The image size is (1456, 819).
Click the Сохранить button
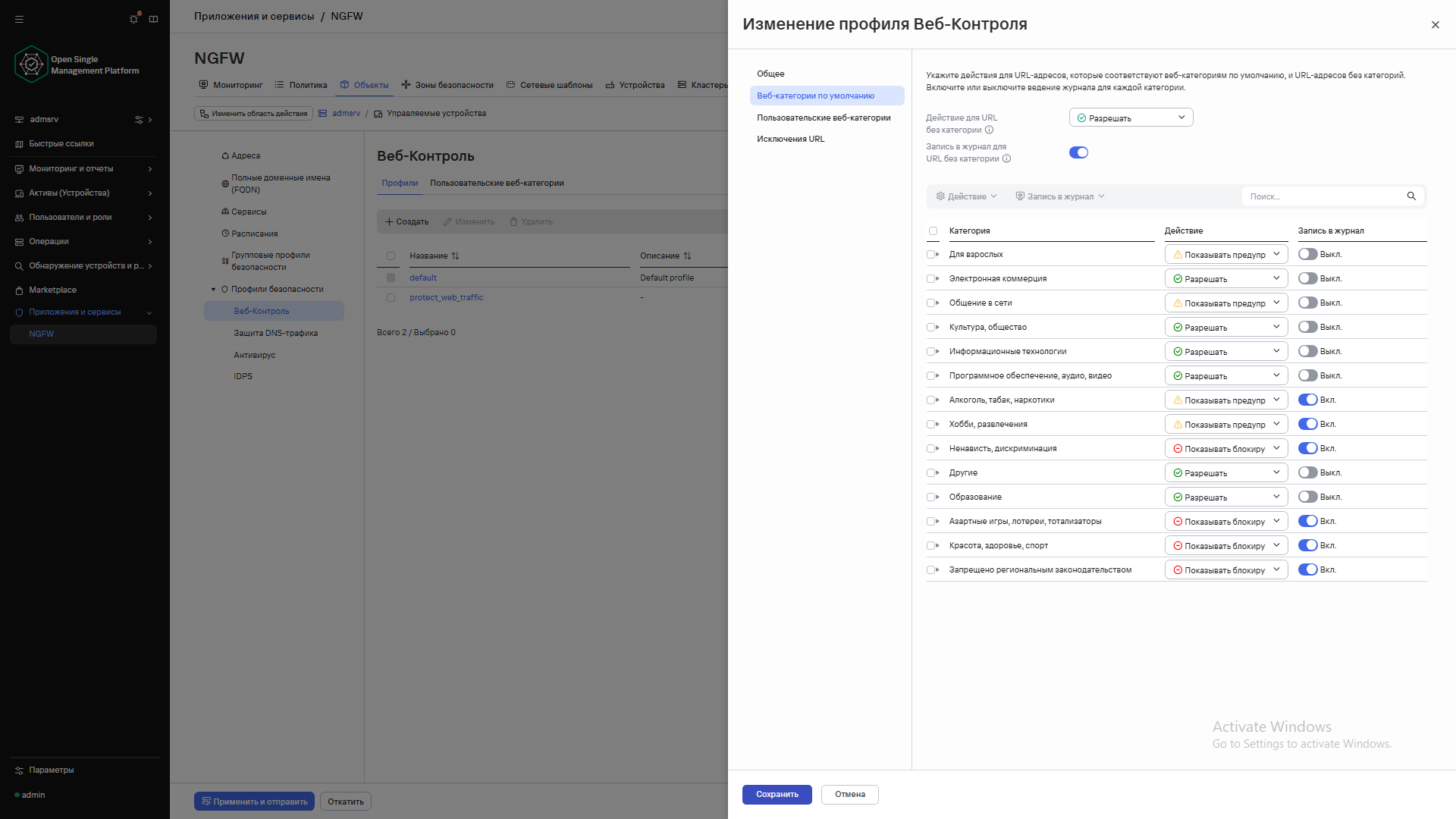point(777,794)
